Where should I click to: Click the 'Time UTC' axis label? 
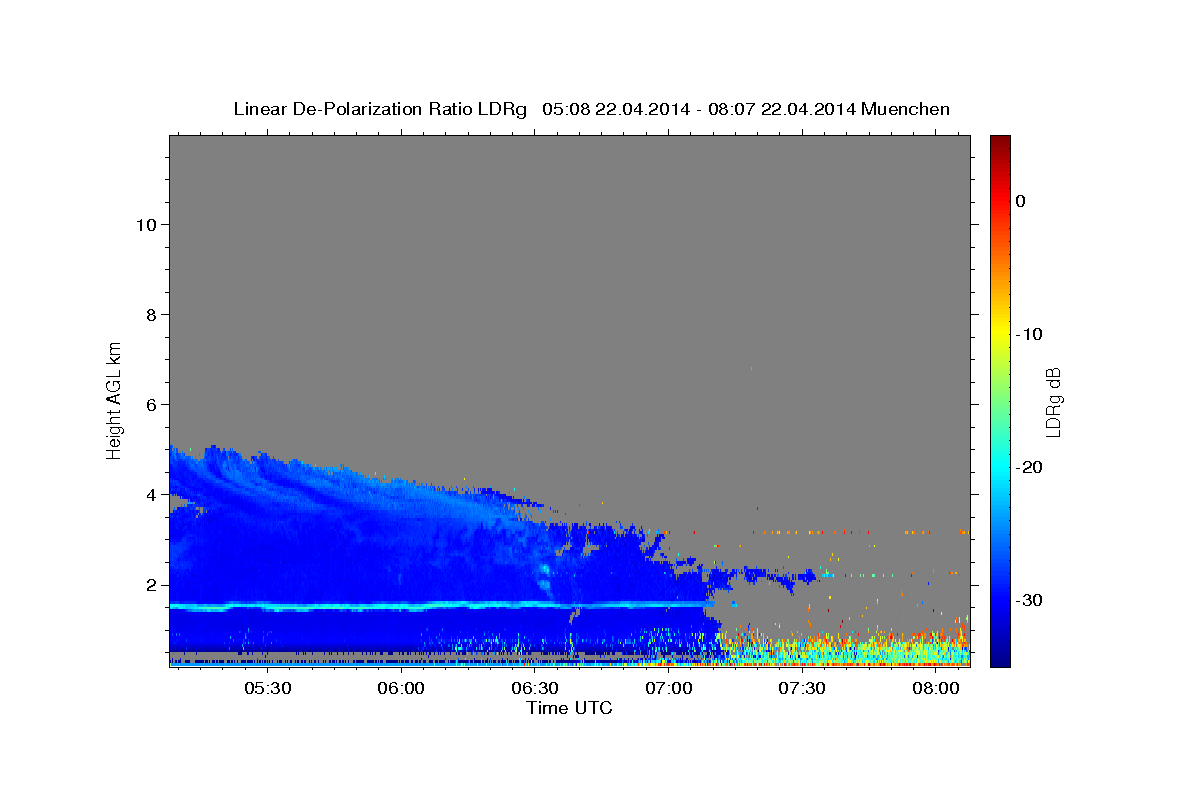569,709
